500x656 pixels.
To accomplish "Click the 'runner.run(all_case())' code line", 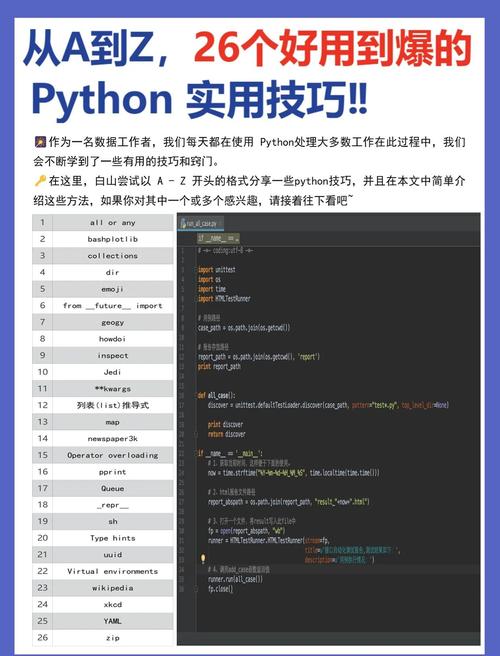I will 236,579.
